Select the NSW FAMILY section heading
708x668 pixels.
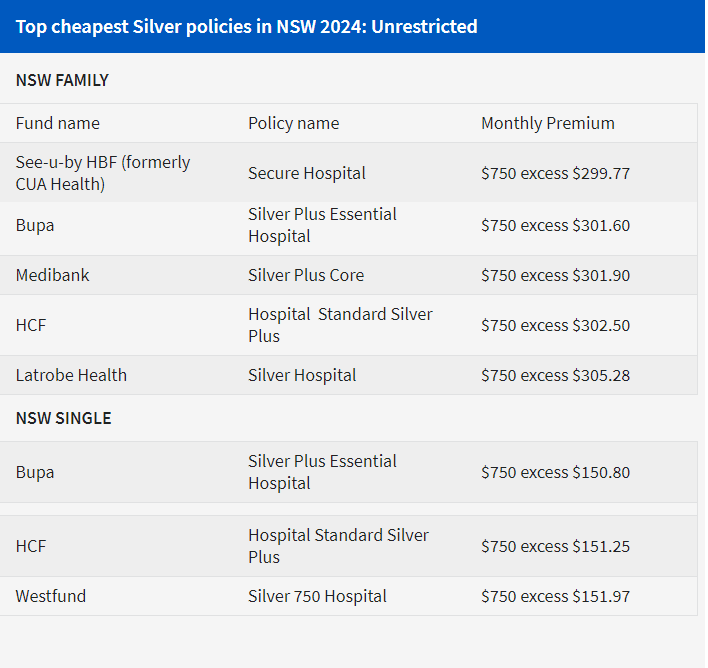[x=62, y=80]
